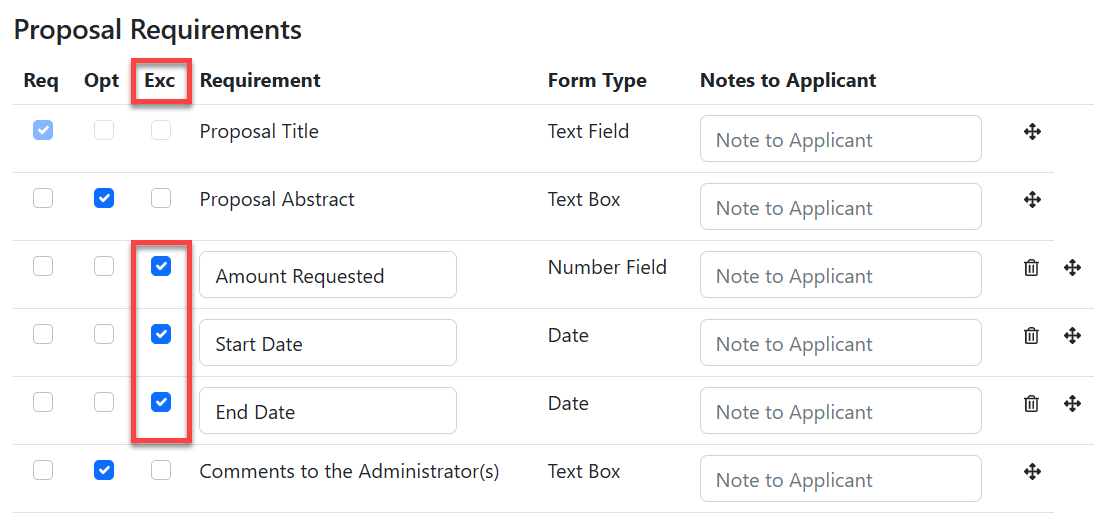This screenshot has height=526, width=1110.
Task: Focus the End Date note to applicant field
Action: [x=840, y=411]
